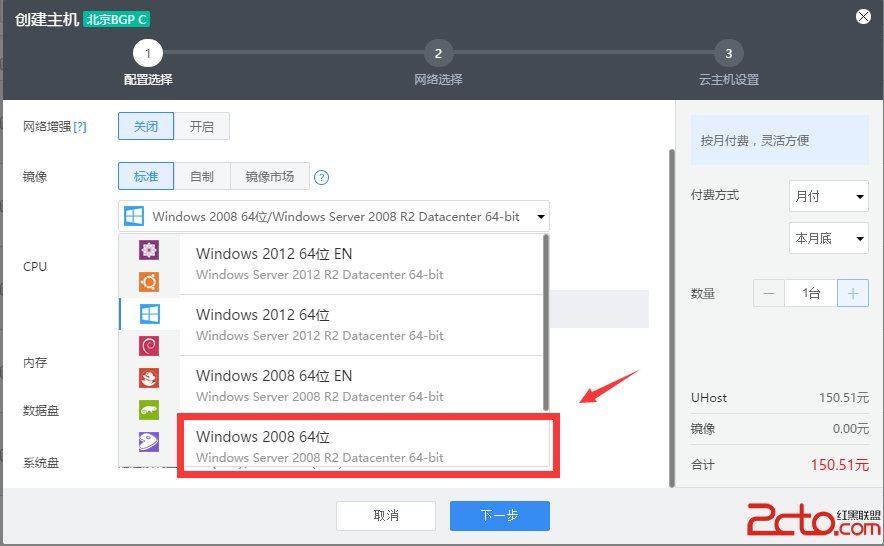This screenshot has height=546, width=884.
Task: Select the Red Hat image category icon
Action: point(149,378)
